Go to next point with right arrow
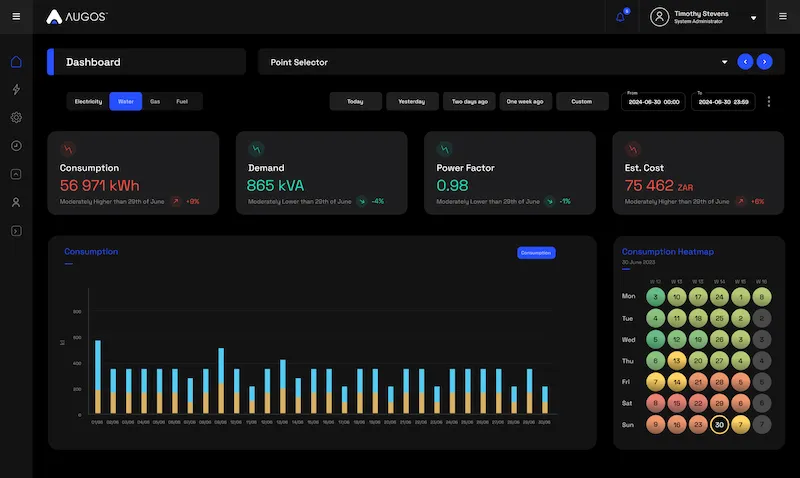The height and width of the screenshot is (478, 800). point(764,62)
